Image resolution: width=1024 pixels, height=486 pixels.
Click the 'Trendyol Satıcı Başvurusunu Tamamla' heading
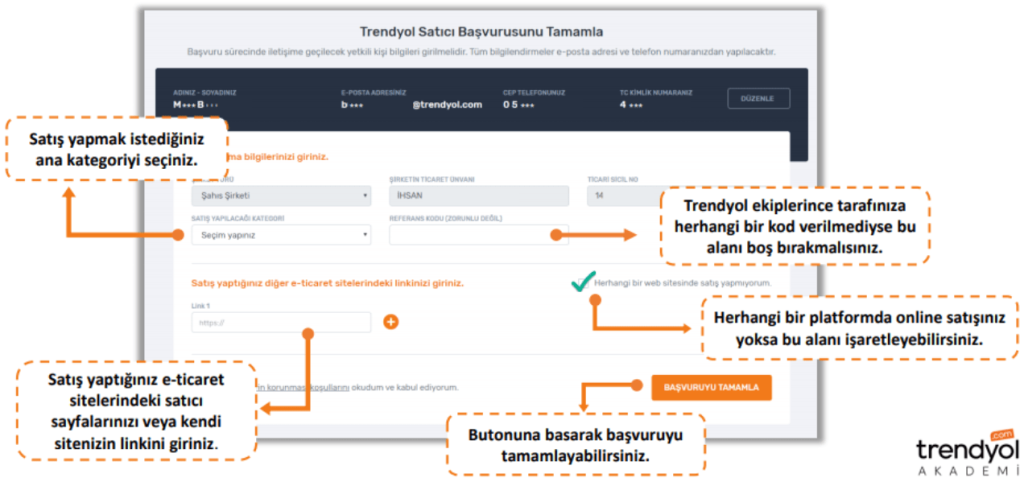tap(481, 32)
